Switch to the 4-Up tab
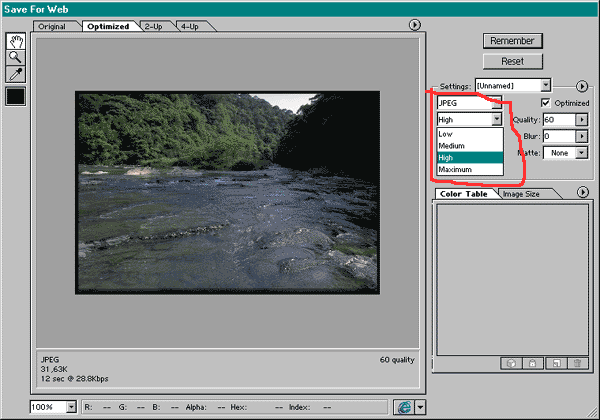The height and width of the screenshot is (420, 600). (188, 26)
